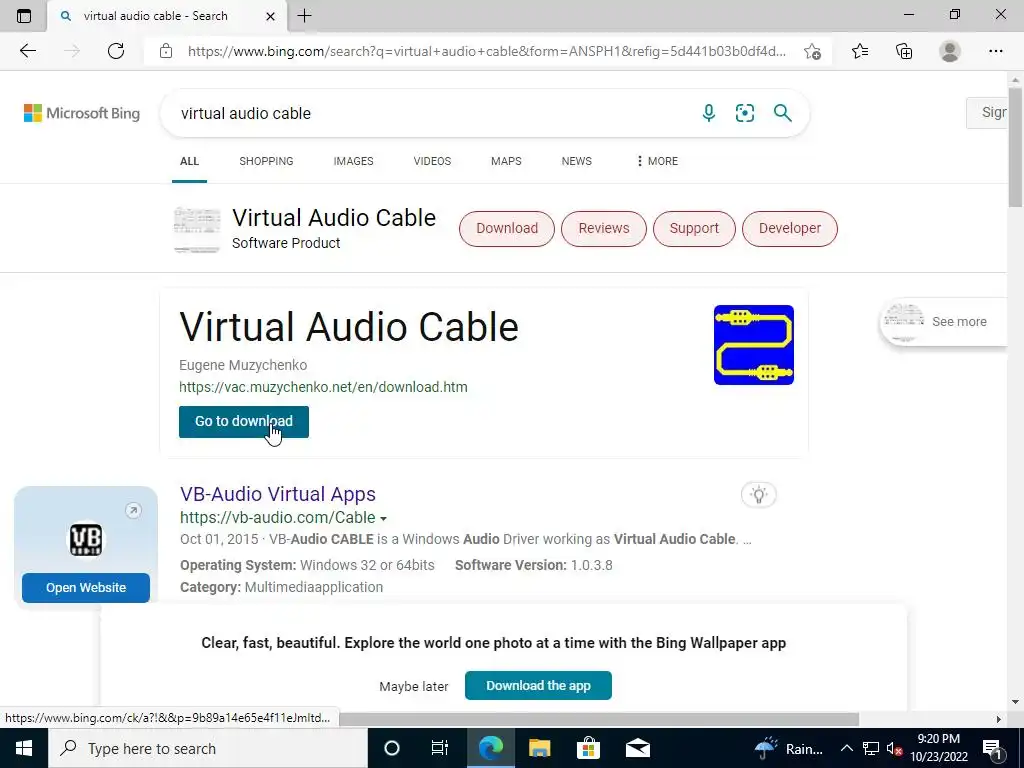This screenshot has width=1024, height=768.
Task: Open the Edge settings ellipsis menu
Action: 995,51
